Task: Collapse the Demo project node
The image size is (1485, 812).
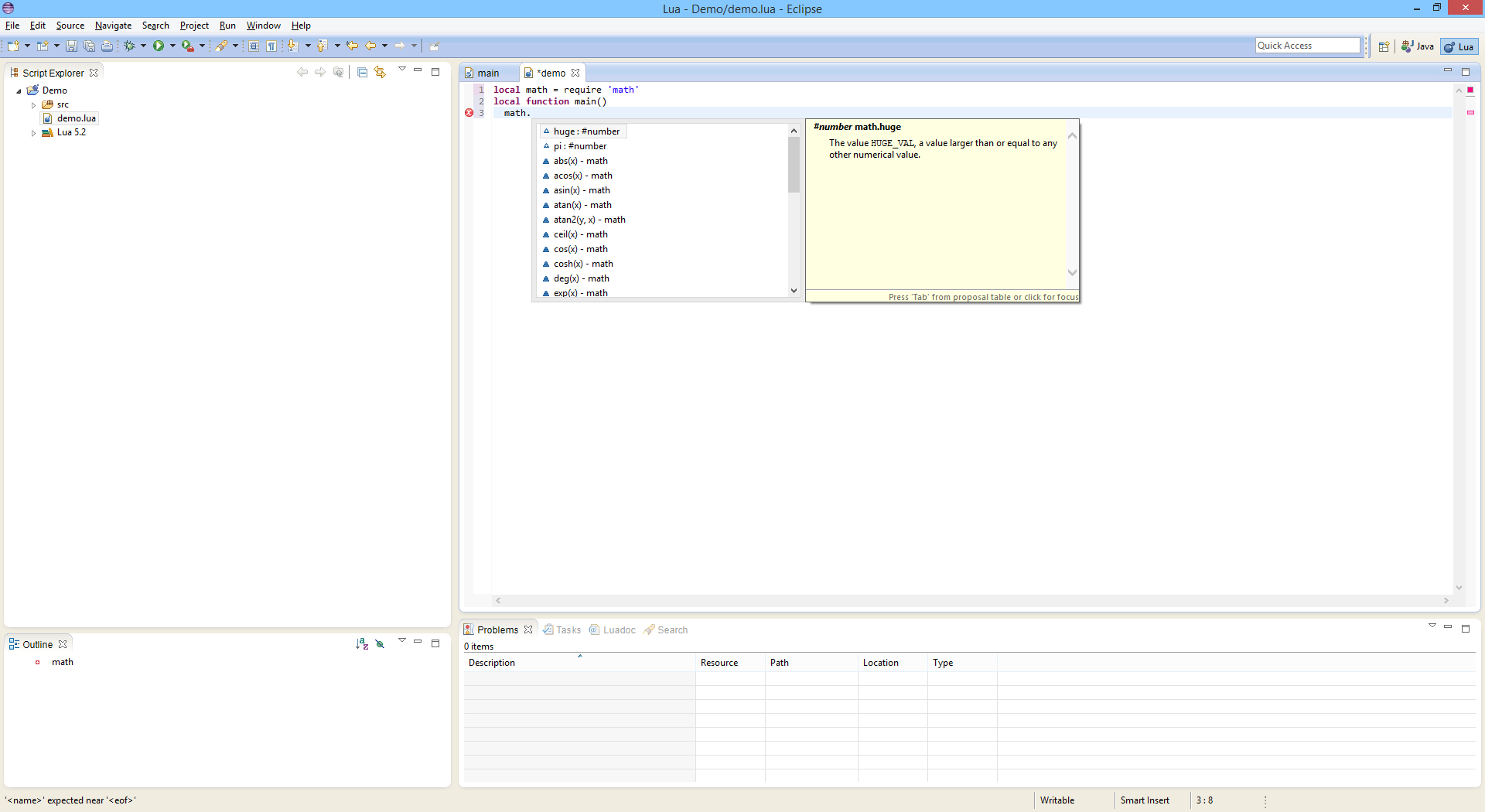Action: click(x=19, y=91)
